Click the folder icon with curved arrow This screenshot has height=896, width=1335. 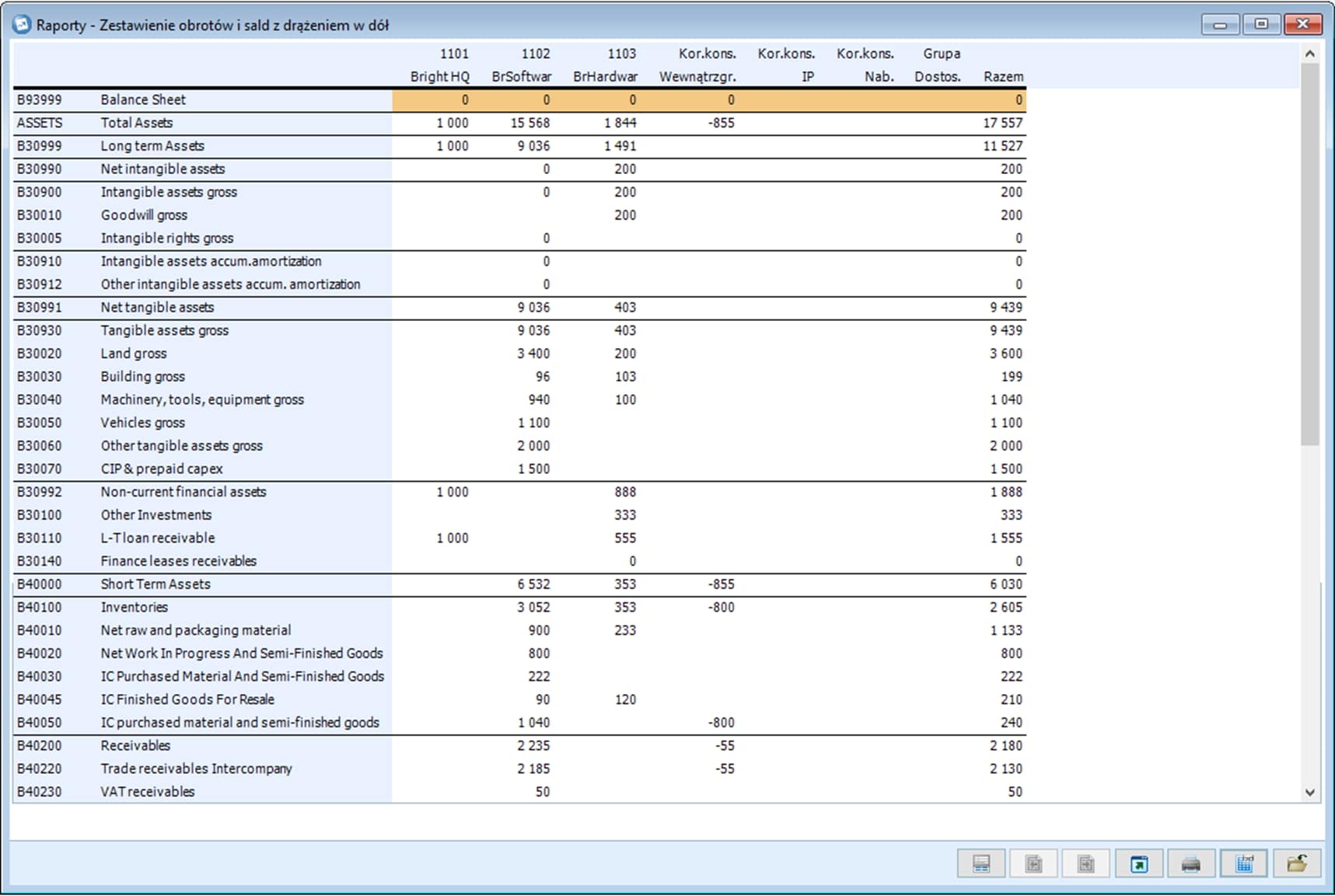[1296, 863]
